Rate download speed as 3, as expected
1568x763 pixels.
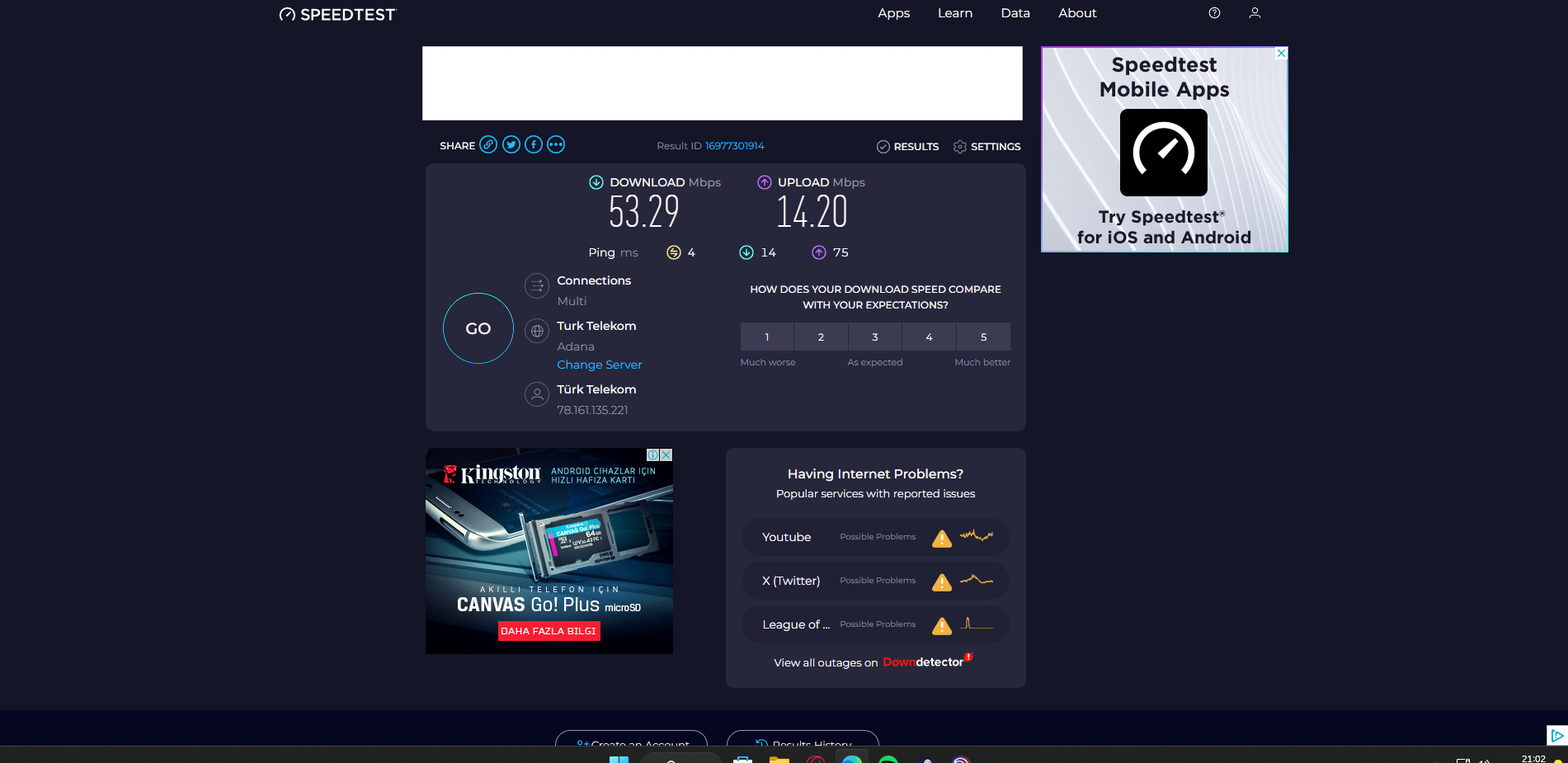pyautogui.click(x=875, y=337)
